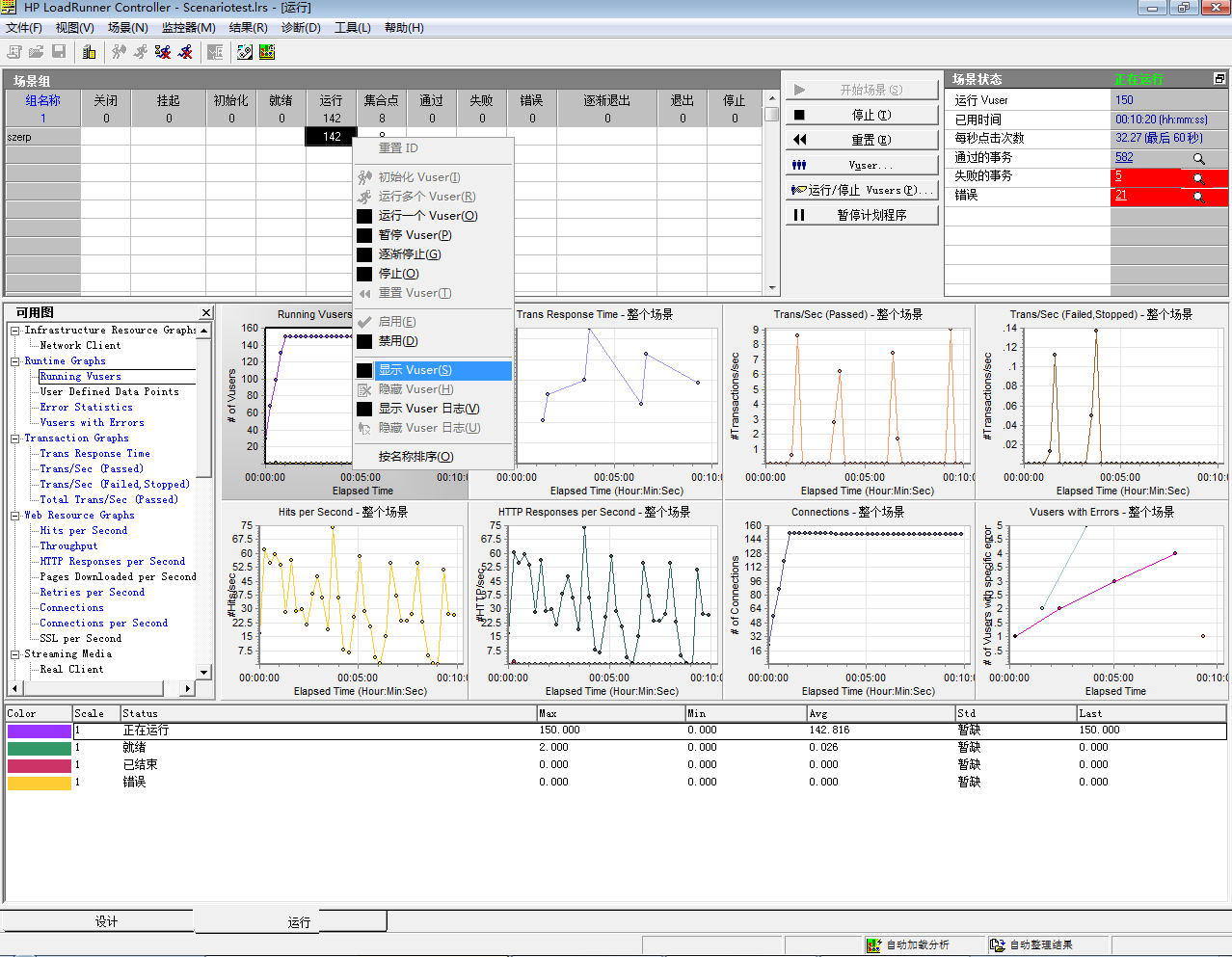
Task: Select Error Statistics in graph tree
Action: point(87,408)
